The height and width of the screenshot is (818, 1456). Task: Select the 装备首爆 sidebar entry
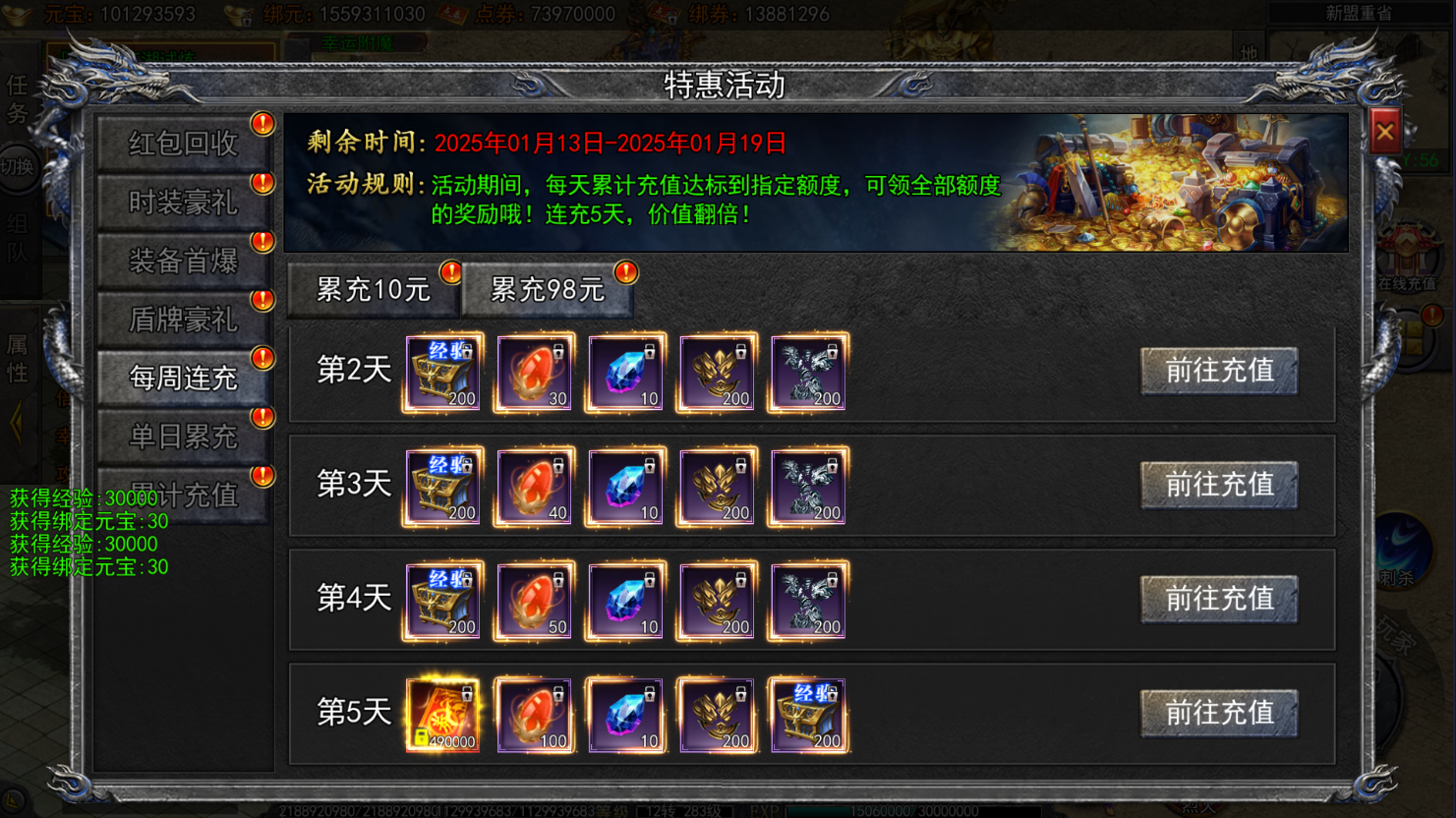(x=184, y=261)
